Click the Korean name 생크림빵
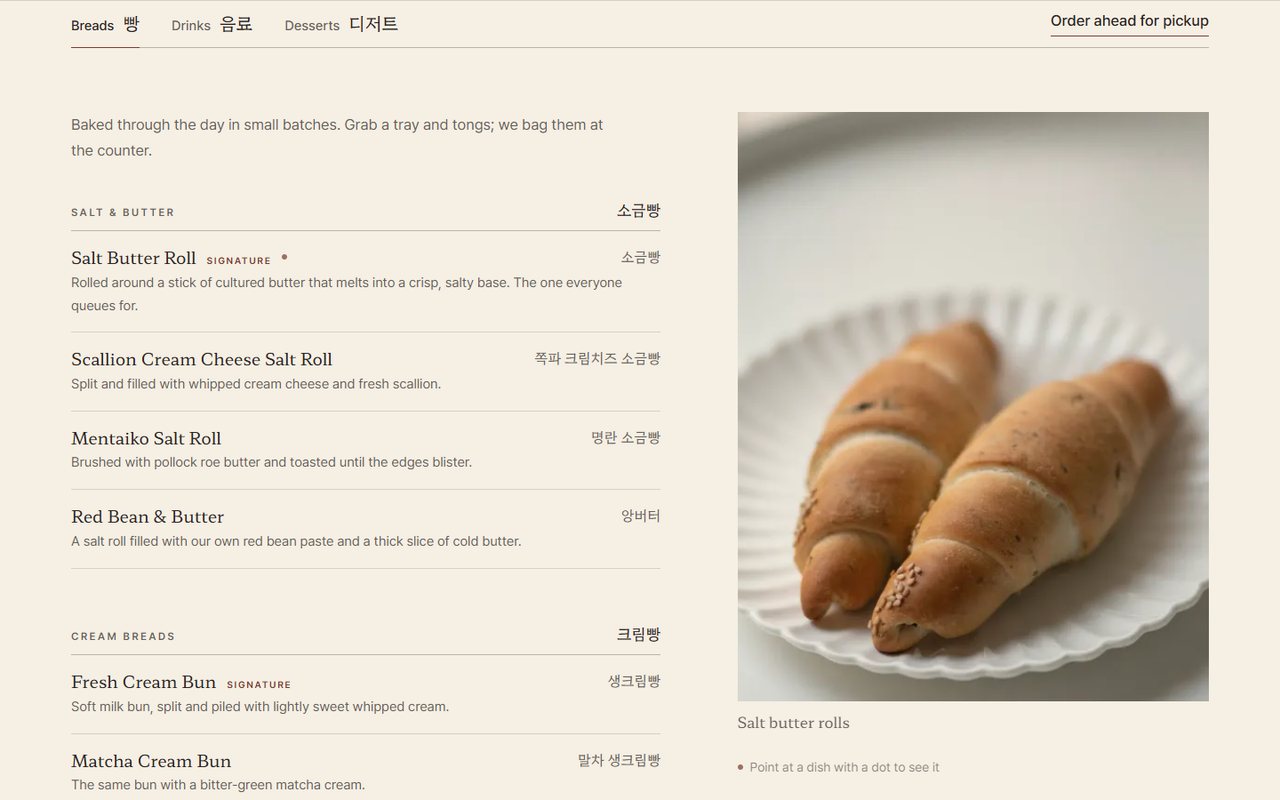Viewport: 1280px width, 800px height. [634, 682]
